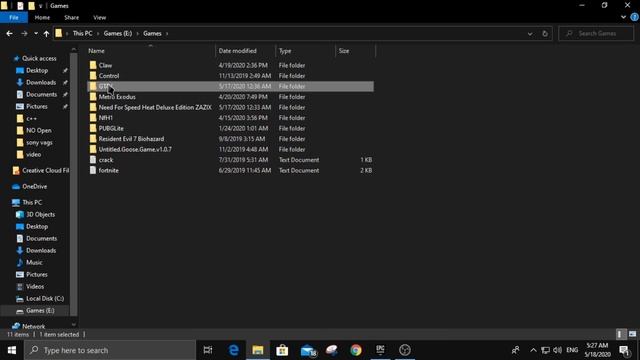Screen dimensions: 640x360
Task: Open the File menu
Action: pos(14,18)
